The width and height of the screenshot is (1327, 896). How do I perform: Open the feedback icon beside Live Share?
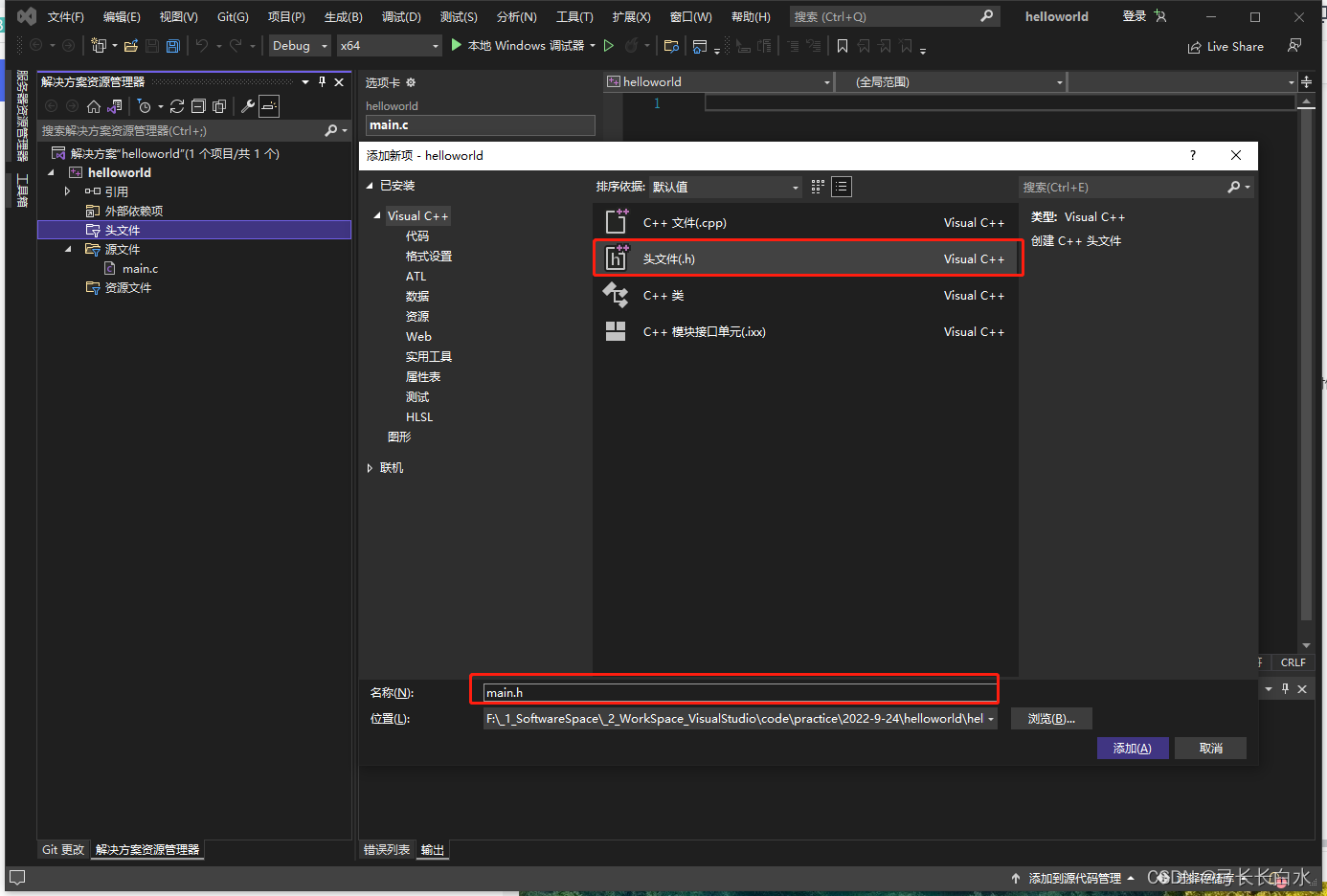point(1294,45)
